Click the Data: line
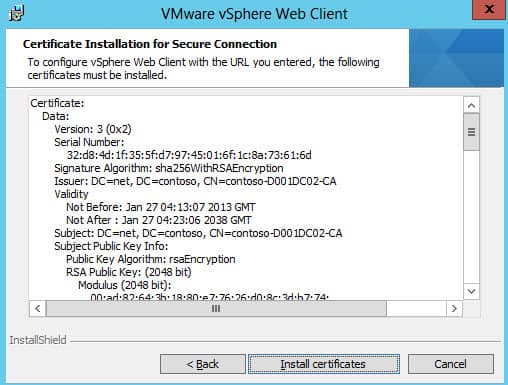 point(56,116)
